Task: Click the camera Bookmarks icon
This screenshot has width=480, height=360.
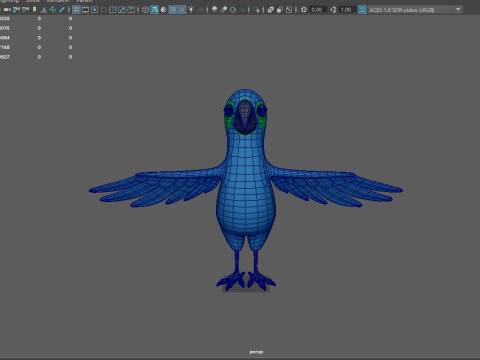Action: tap(34, 10)
